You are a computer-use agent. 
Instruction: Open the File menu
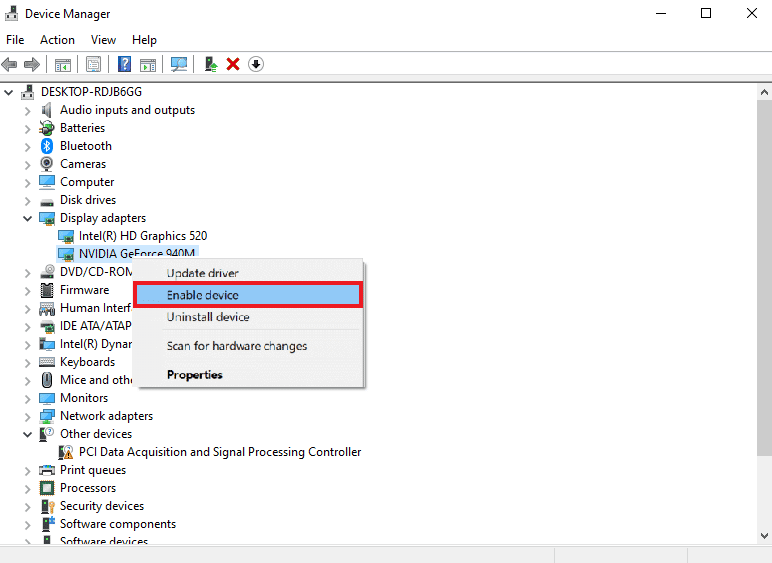[x=15, y=40]
